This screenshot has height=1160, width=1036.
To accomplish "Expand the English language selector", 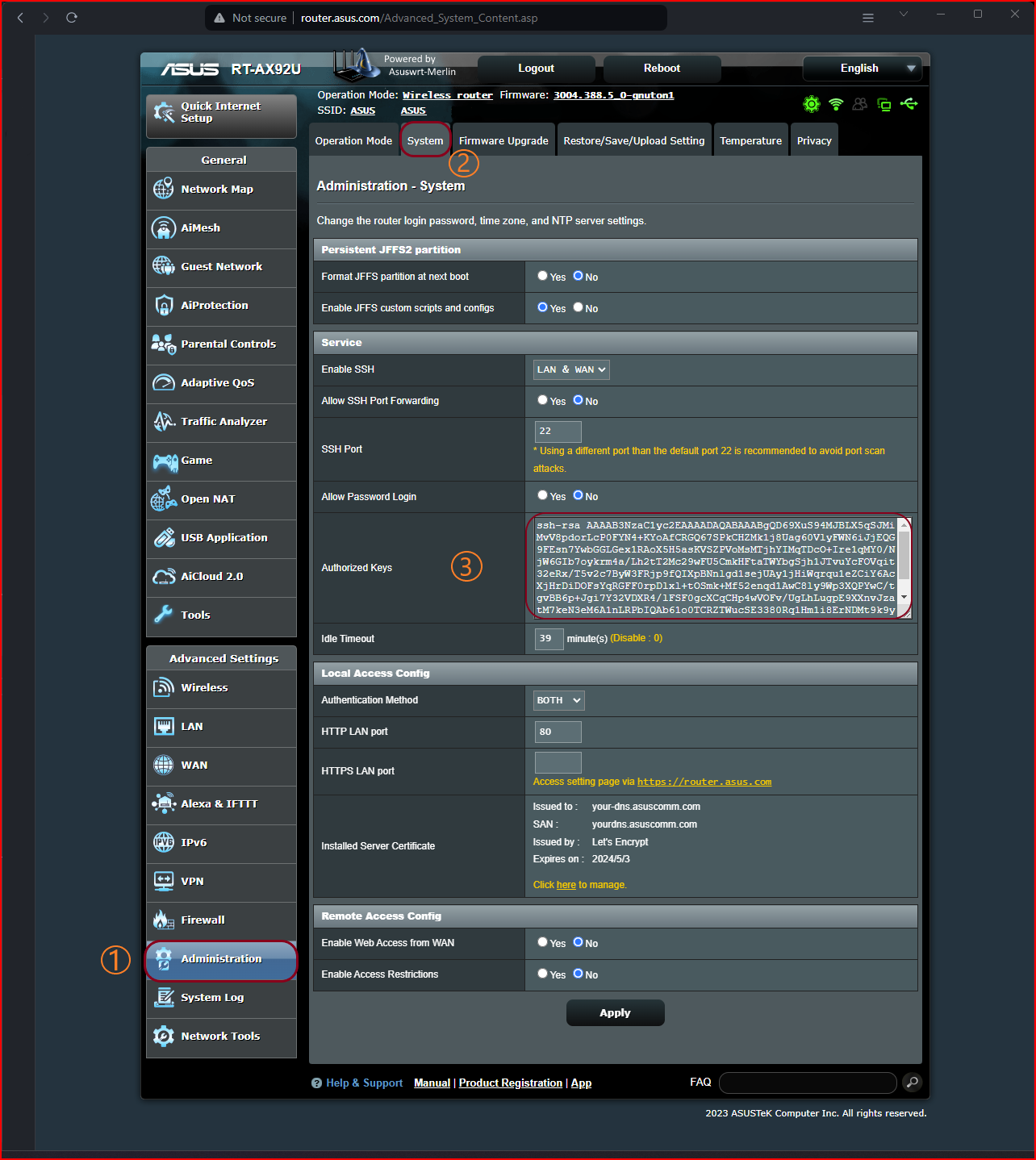I will coord(862,69).
